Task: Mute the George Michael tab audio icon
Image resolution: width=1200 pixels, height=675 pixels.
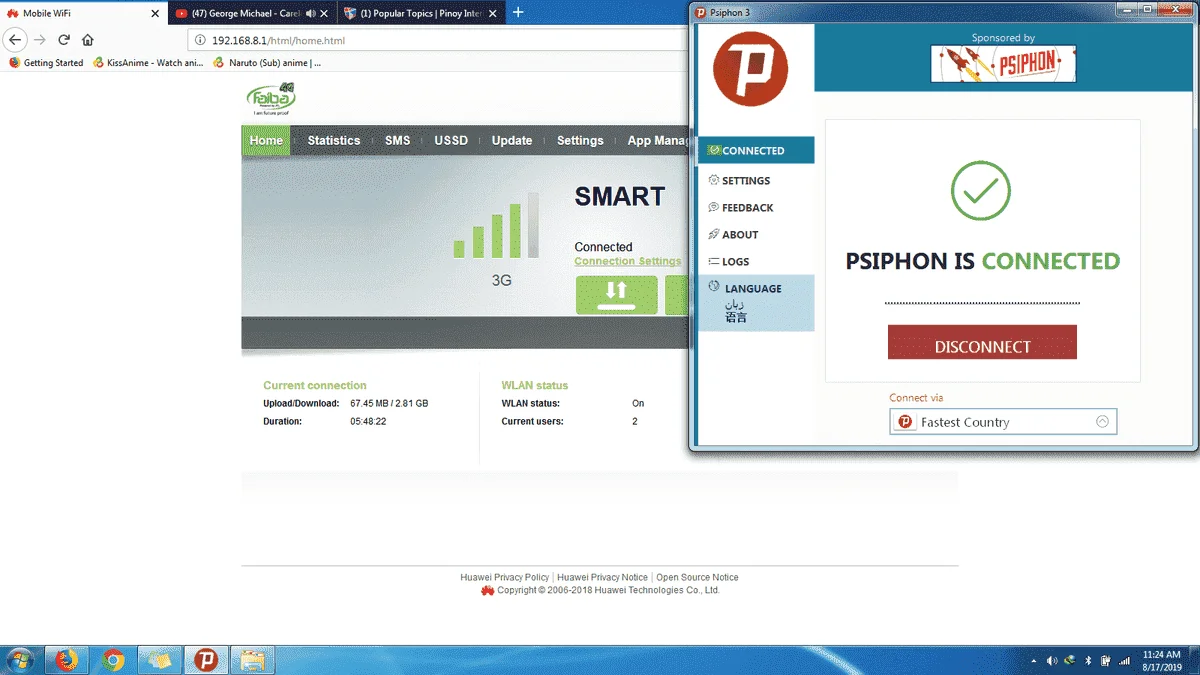Action: pyautogui.click(x=309, y=14)
